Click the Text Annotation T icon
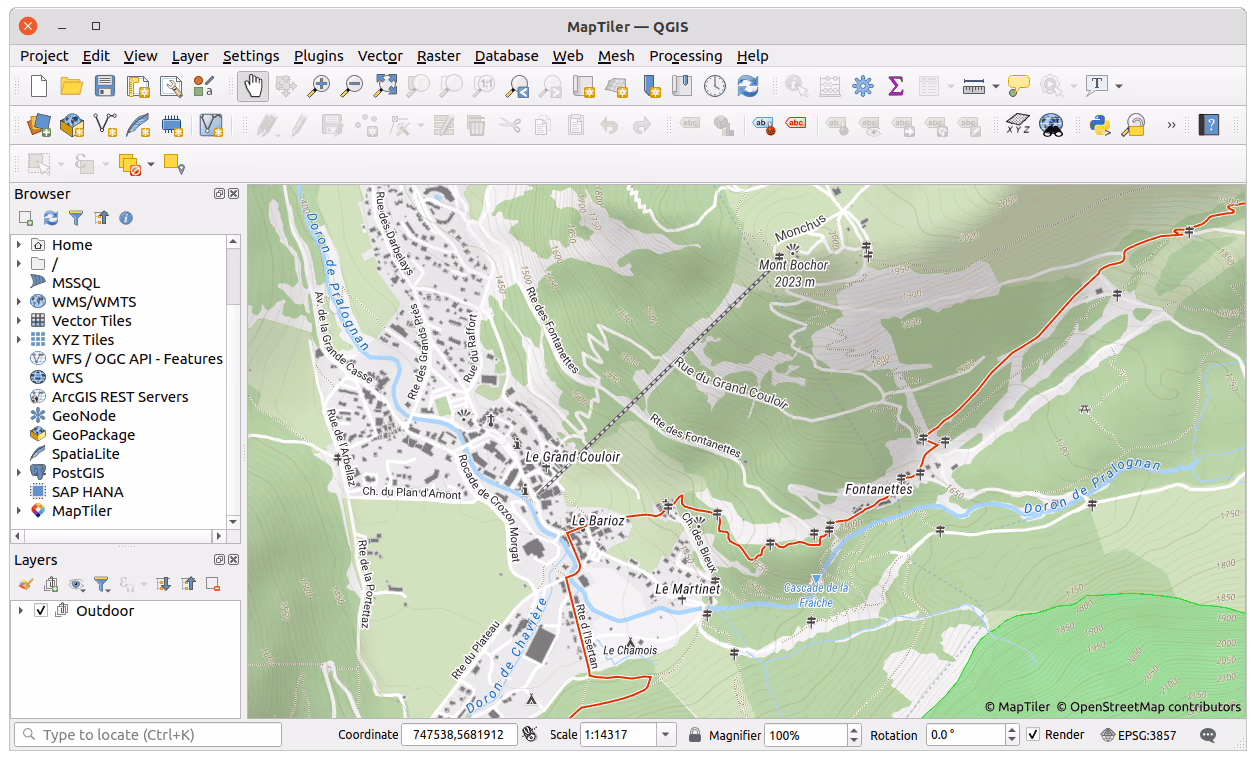This screenshot has height=760, width=1256. (1097, 87)
